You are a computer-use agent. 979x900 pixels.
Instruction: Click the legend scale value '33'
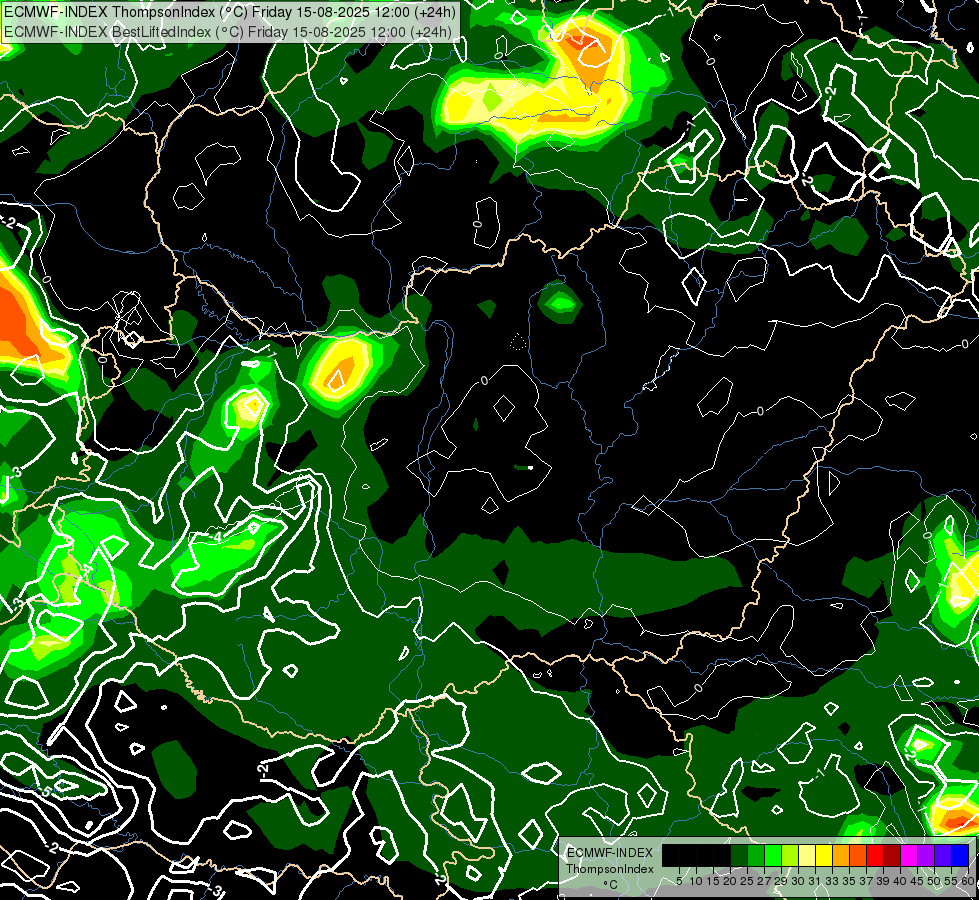pyautogui.click(x=832, y=881)
